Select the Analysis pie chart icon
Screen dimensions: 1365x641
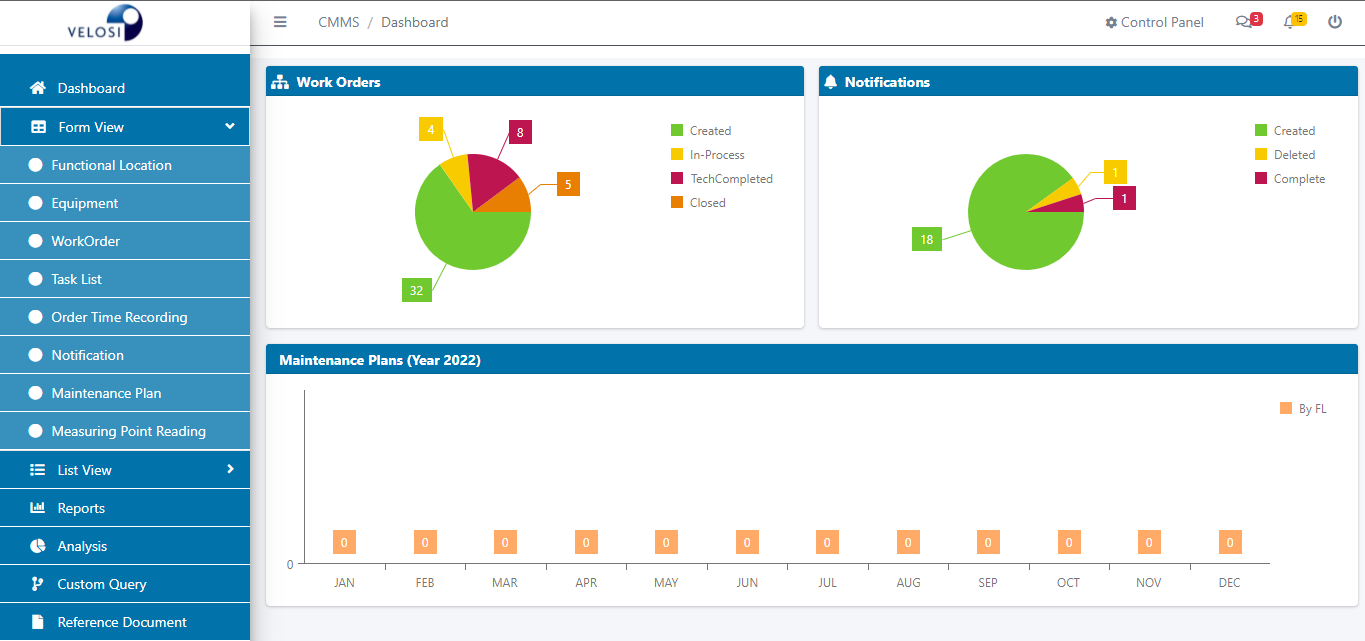pyautogui.click(x=40, y=546)
